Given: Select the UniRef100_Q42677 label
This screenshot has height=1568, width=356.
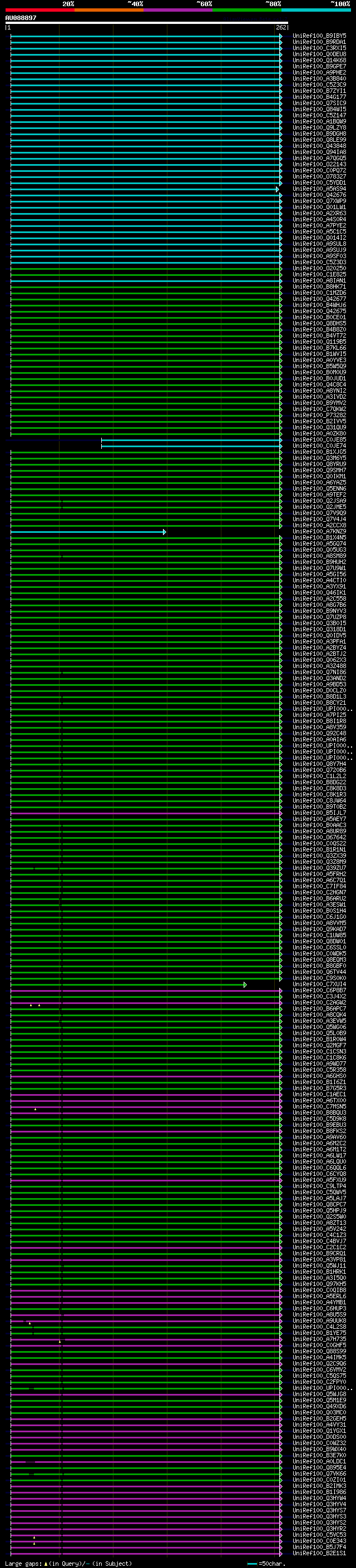Looking at the screenshot, I should pyautogui.click(x=319, y=299).
